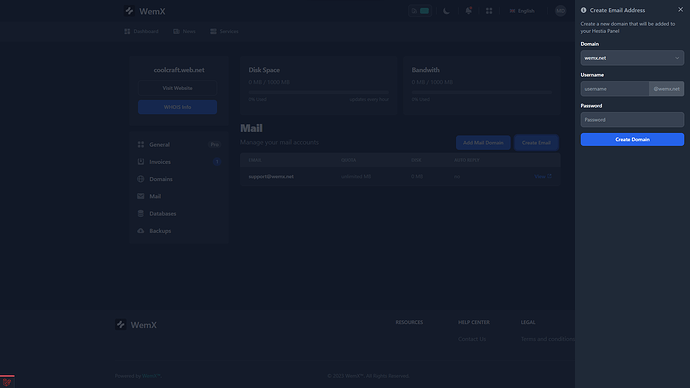
Task: Click the info icon beside Create Email Address
Action: pos(584,10)
